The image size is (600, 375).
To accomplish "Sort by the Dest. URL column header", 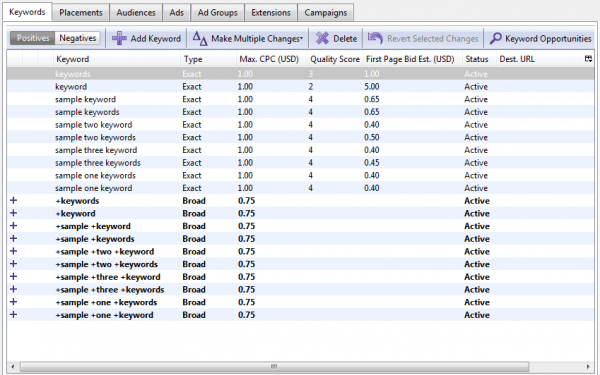I will coord(540,59).
